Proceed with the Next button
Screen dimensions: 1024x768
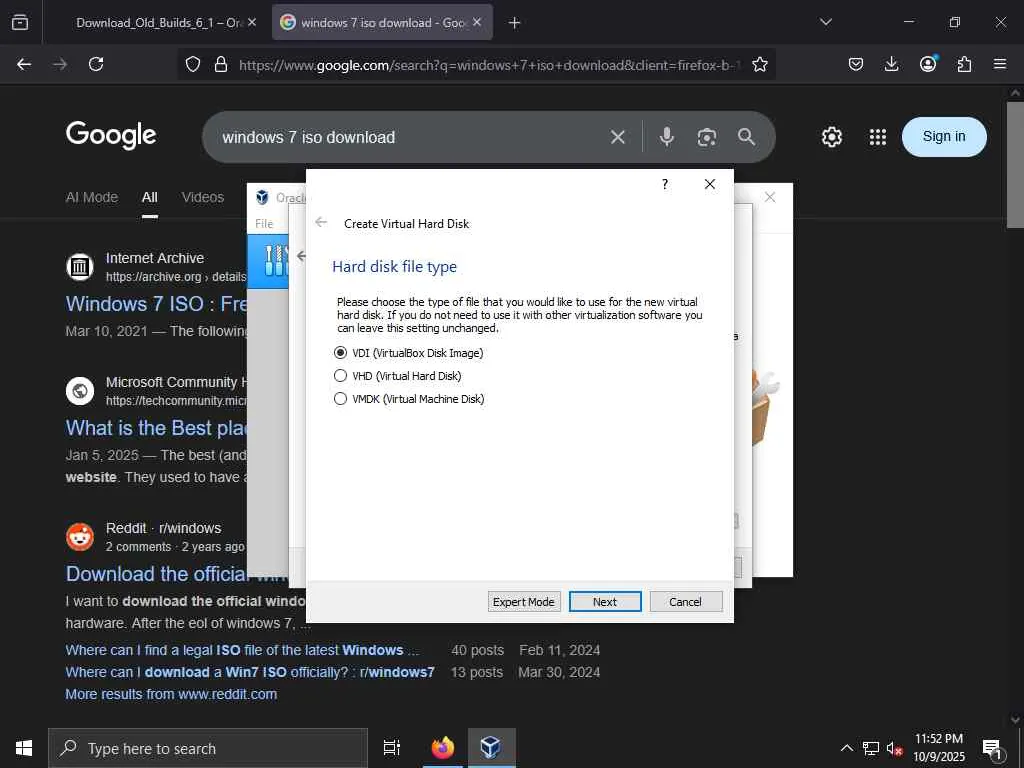pos(605,601)
